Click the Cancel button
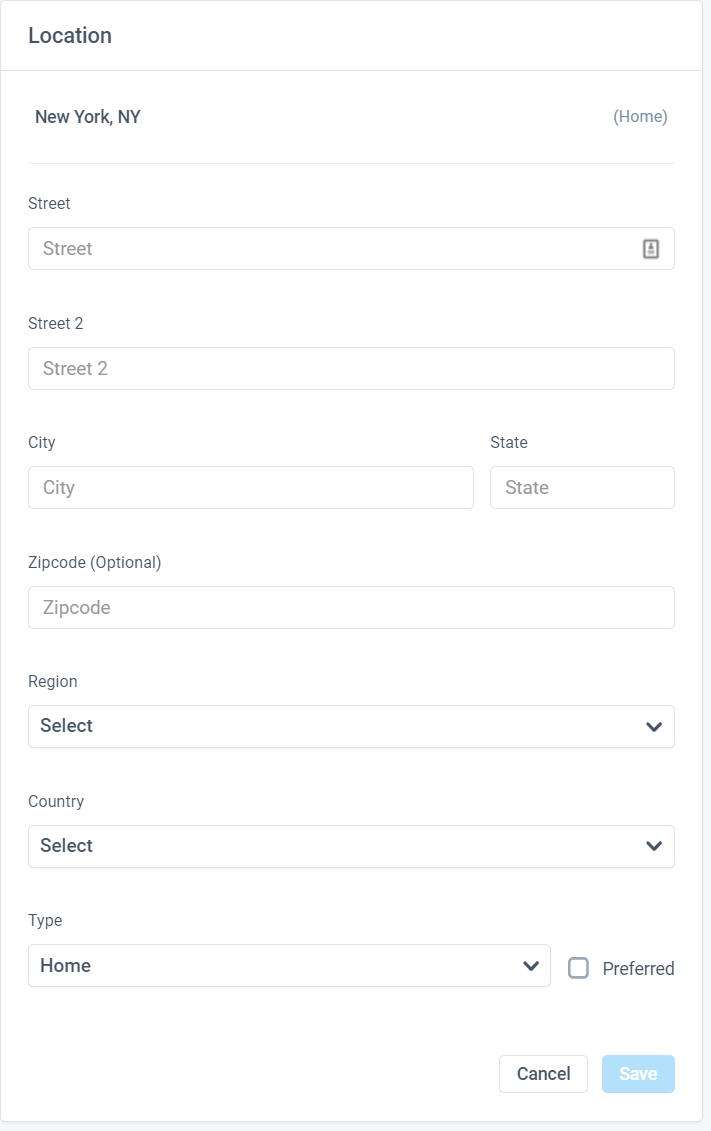 (544, 1074)
